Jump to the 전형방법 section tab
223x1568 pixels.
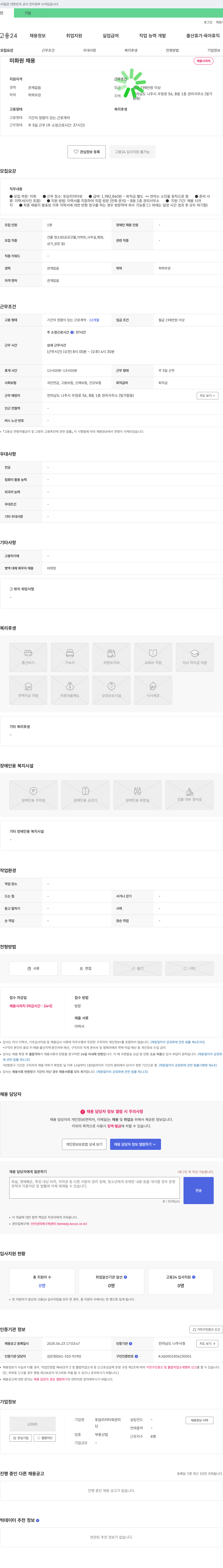point(172,51)
